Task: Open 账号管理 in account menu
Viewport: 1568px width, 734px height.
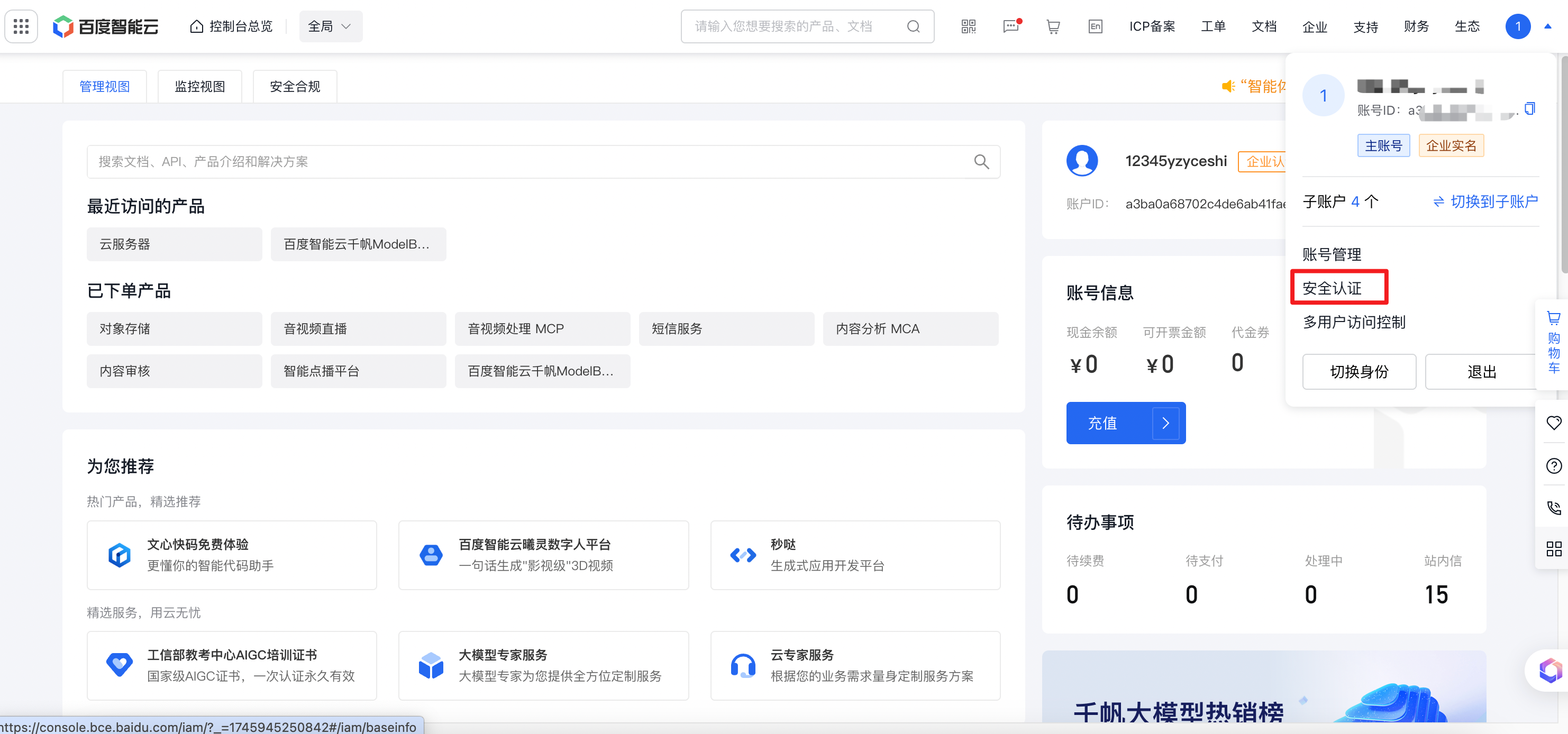Action: pyautogui.click(x=1332, y=254)
